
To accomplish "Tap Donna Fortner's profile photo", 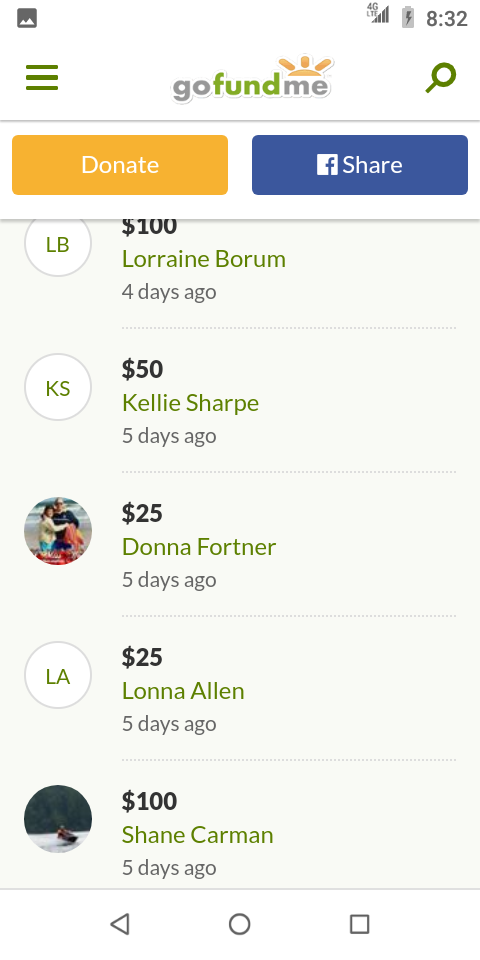I will 58,531.
